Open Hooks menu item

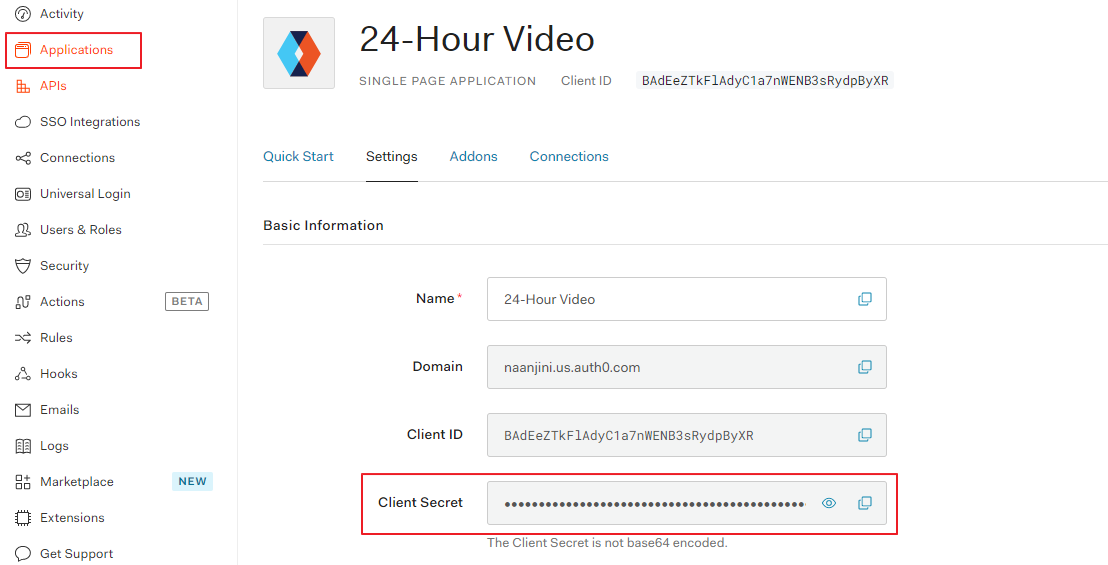coord(59,374)
